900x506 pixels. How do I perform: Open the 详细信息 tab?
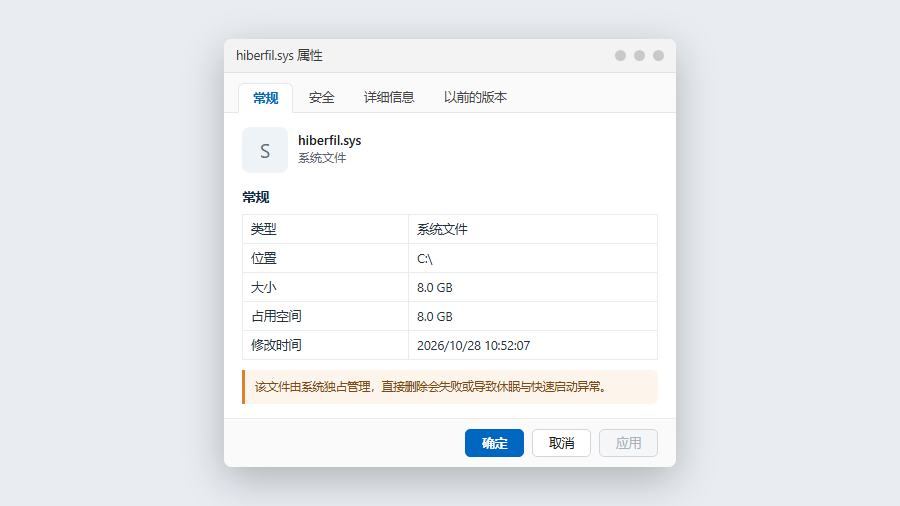(x=389, y=98)
